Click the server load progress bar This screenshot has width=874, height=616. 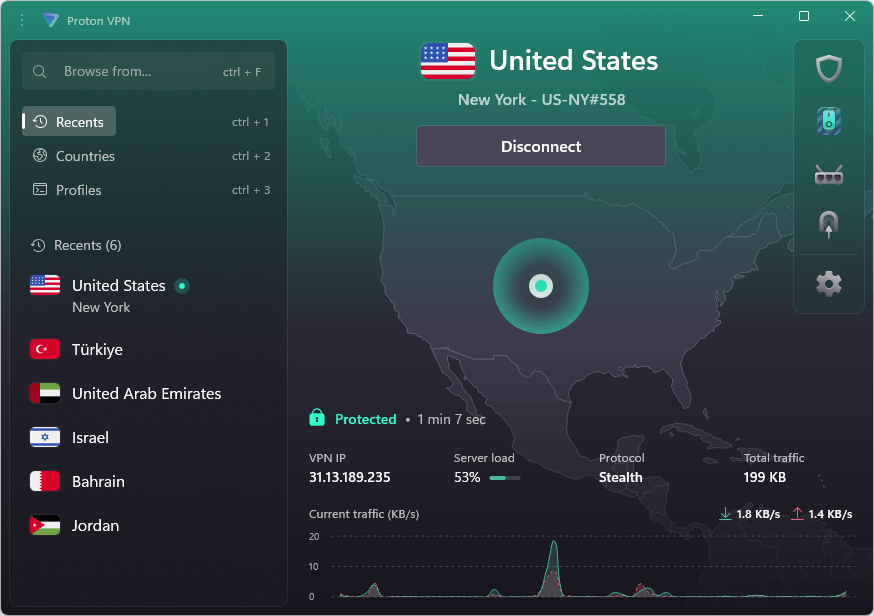pos(504,478)
